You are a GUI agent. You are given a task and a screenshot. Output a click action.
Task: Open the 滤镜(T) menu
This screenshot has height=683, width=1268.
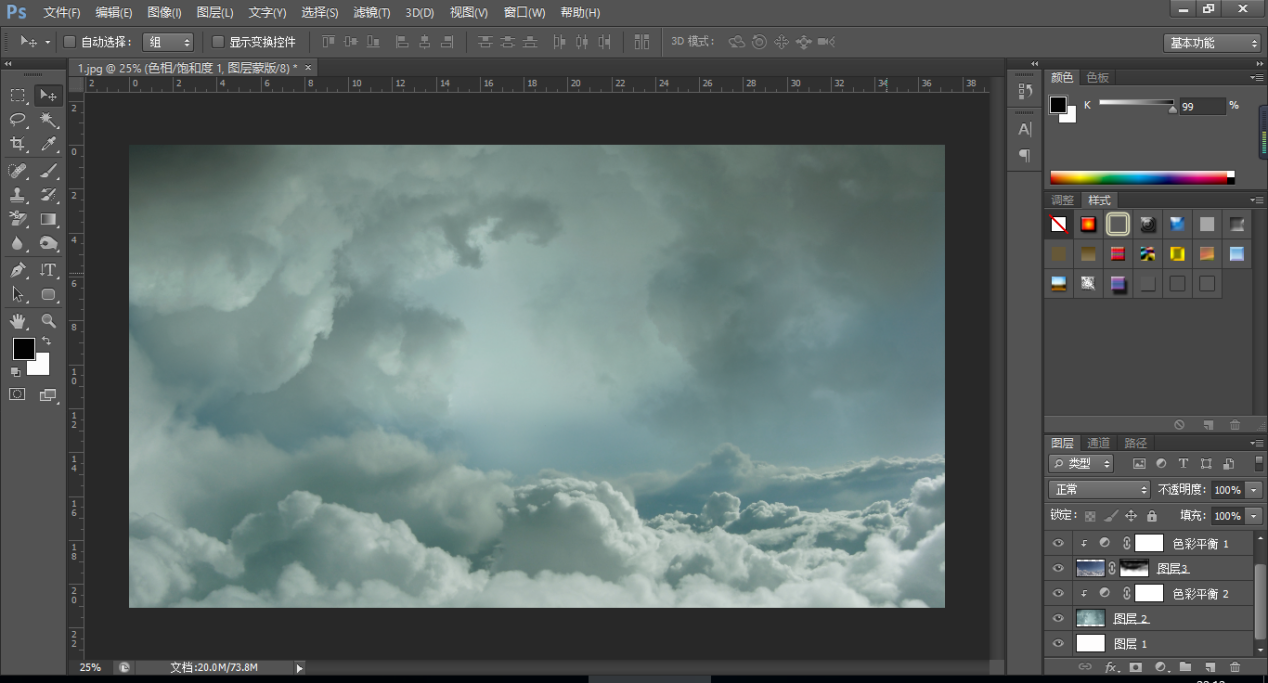point(372,13)
